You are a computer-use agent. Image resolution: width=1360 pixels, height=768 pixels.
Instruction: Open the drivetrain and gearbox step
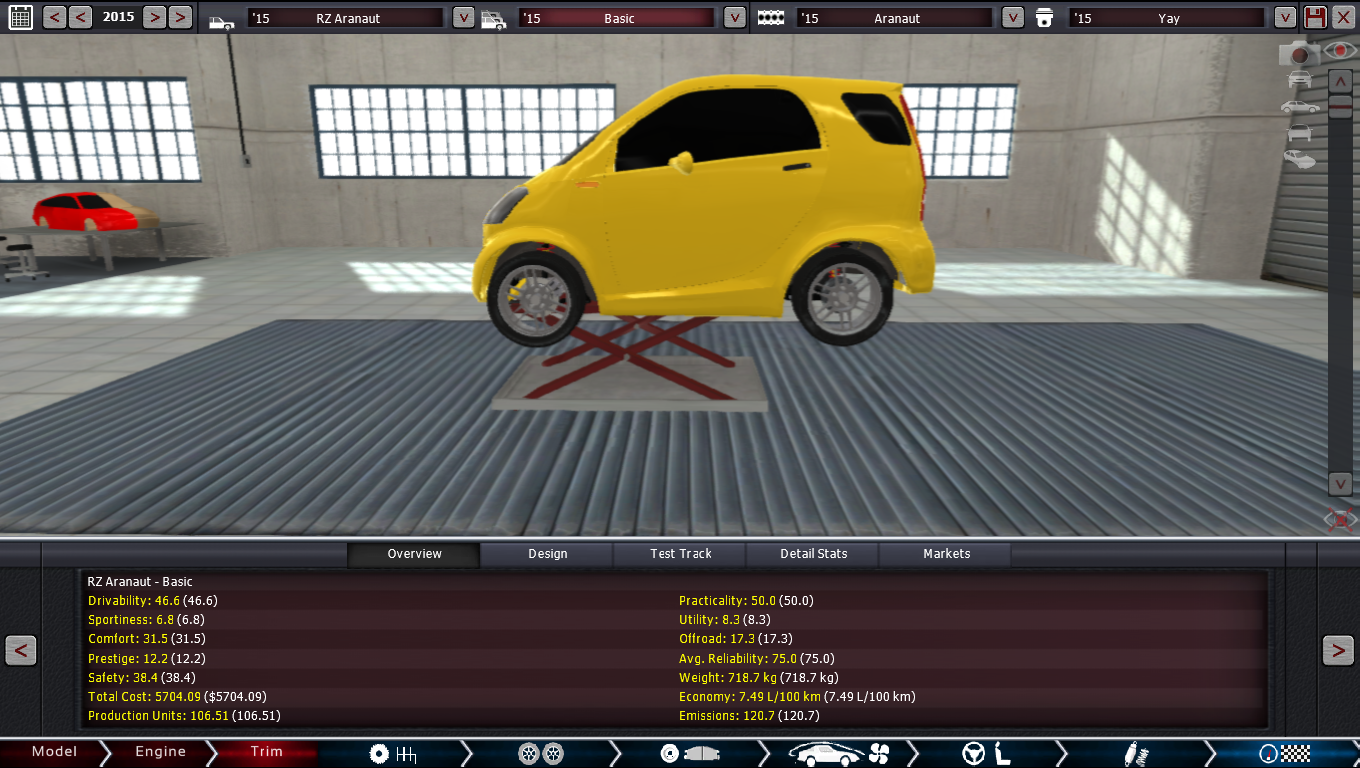tap(393, 753)
